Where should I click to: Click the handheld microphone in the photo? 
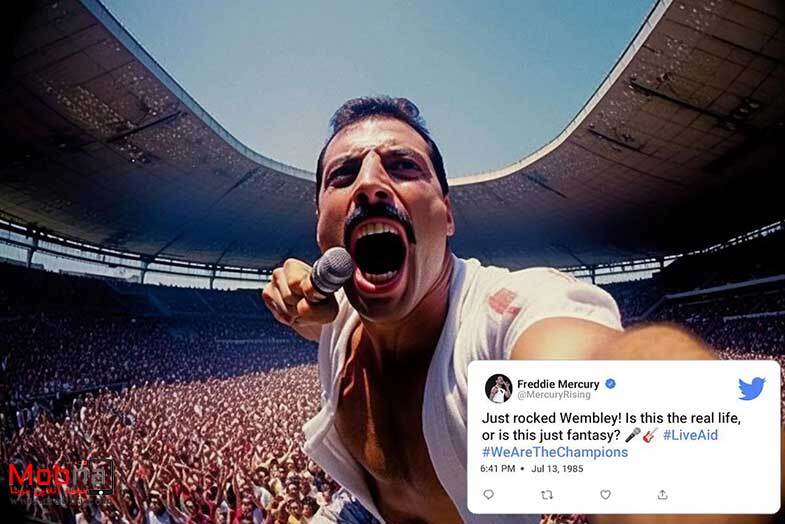coord(330,271)
